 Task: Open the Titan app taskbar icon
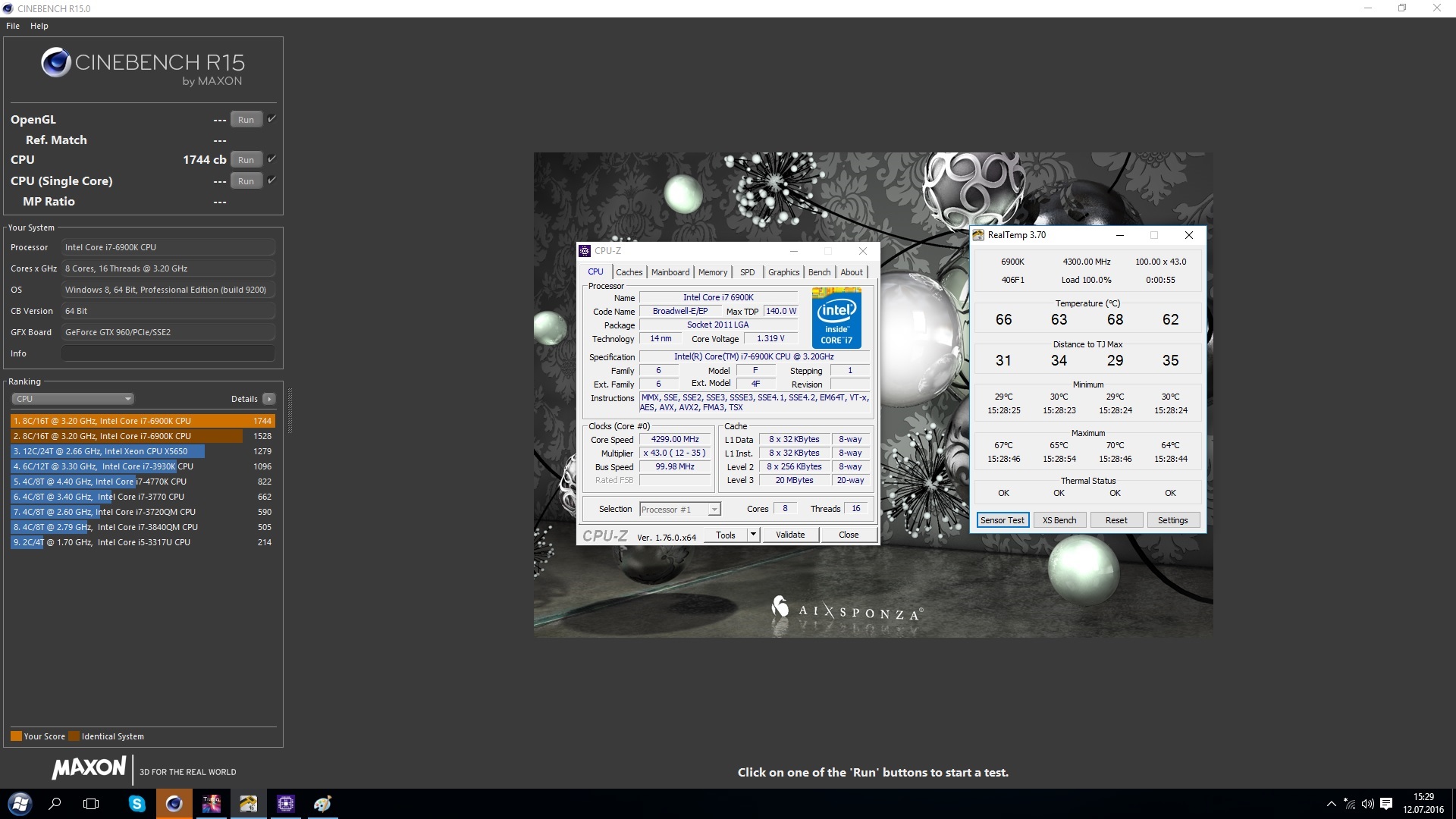click(212, 804)
